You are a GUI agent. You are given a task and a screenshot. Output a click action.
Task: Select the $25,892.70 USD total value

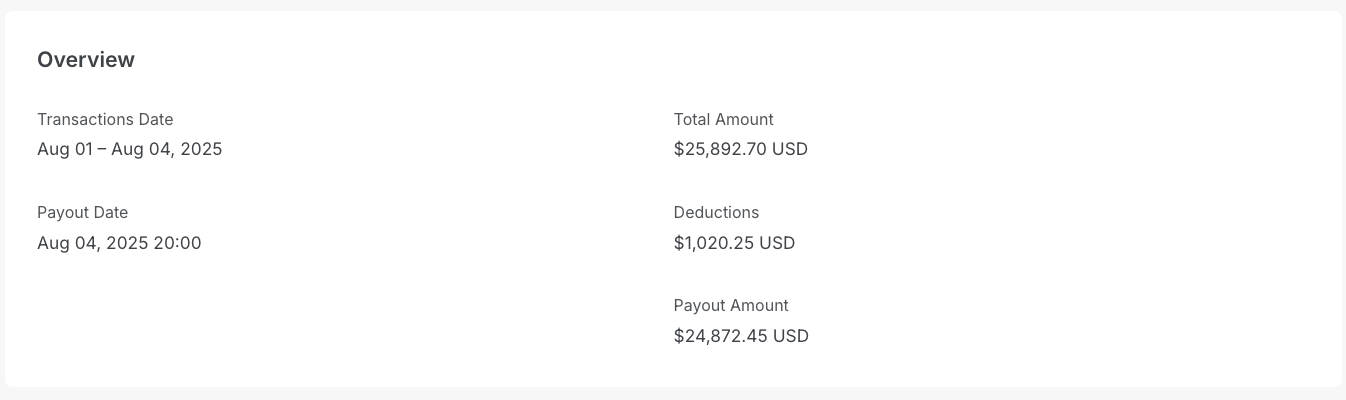[740, 150]
